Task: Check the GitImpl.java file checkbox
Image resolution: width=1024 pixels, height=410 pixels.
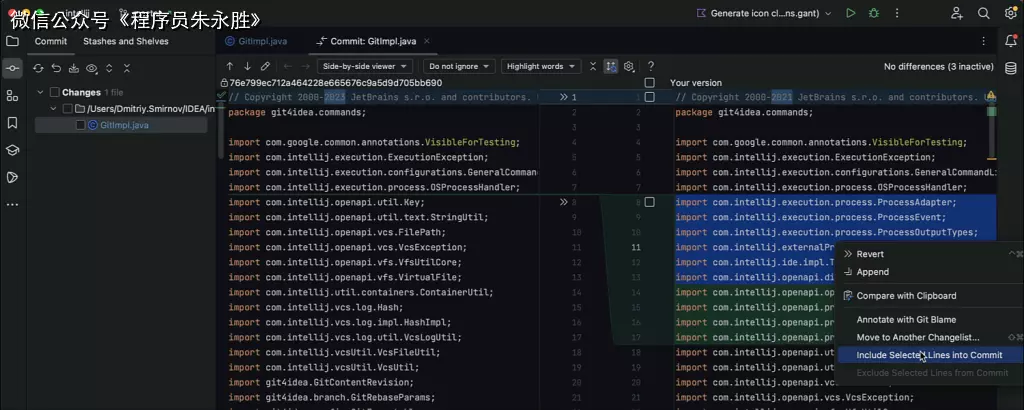Action: 81,125
